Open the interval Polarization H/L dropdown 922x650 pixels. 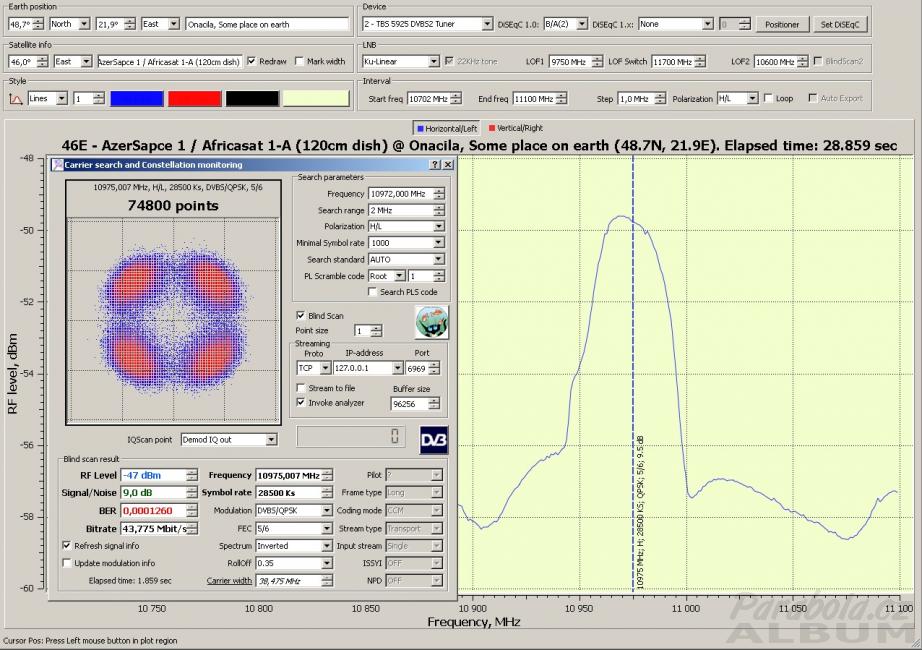pyautogui.click(x=752, y=99)
